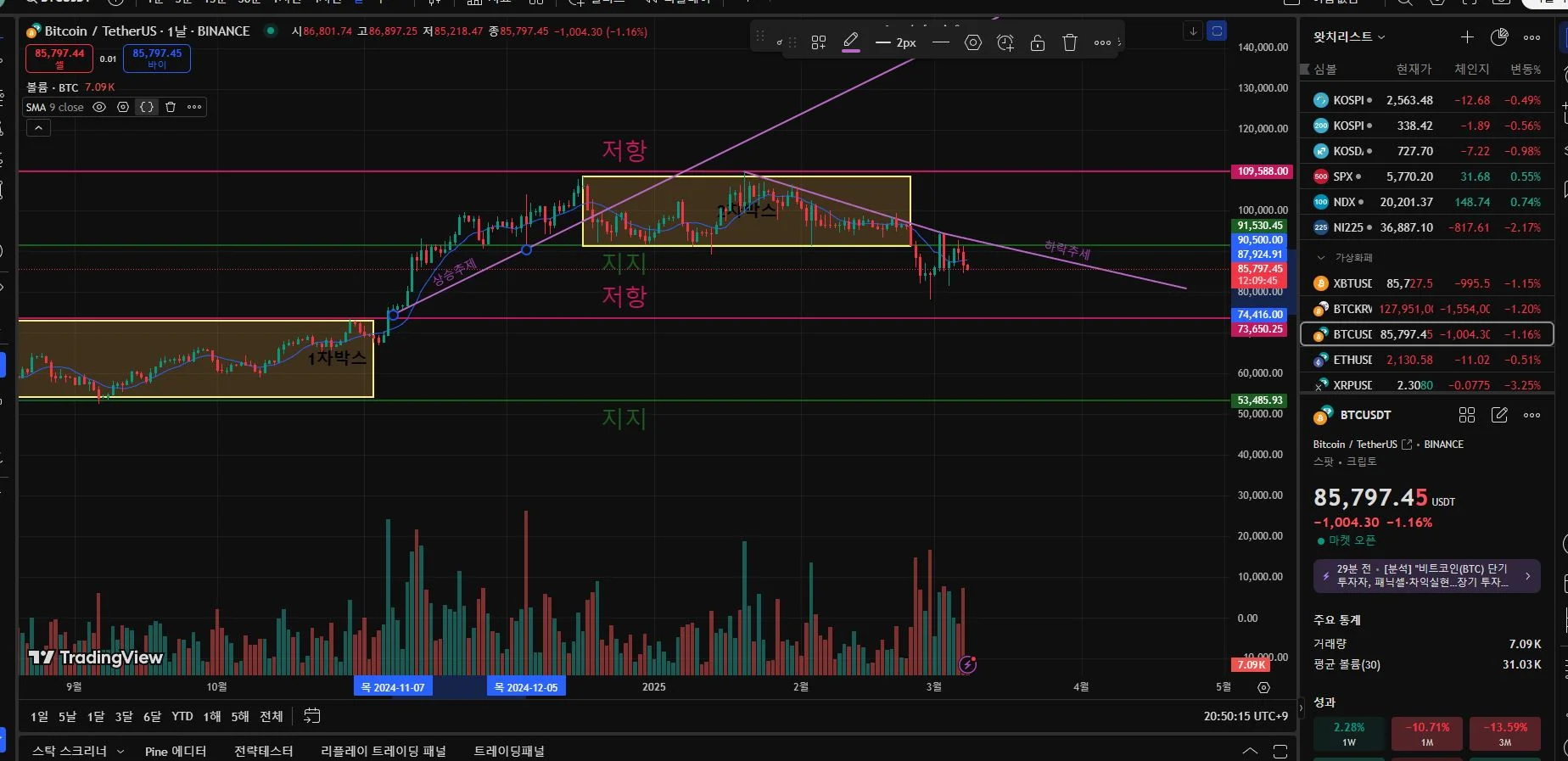Click the scroll-down arrow button at chart top right
The width and height of the screenshot is (1568, 761).
point(1193,31)
